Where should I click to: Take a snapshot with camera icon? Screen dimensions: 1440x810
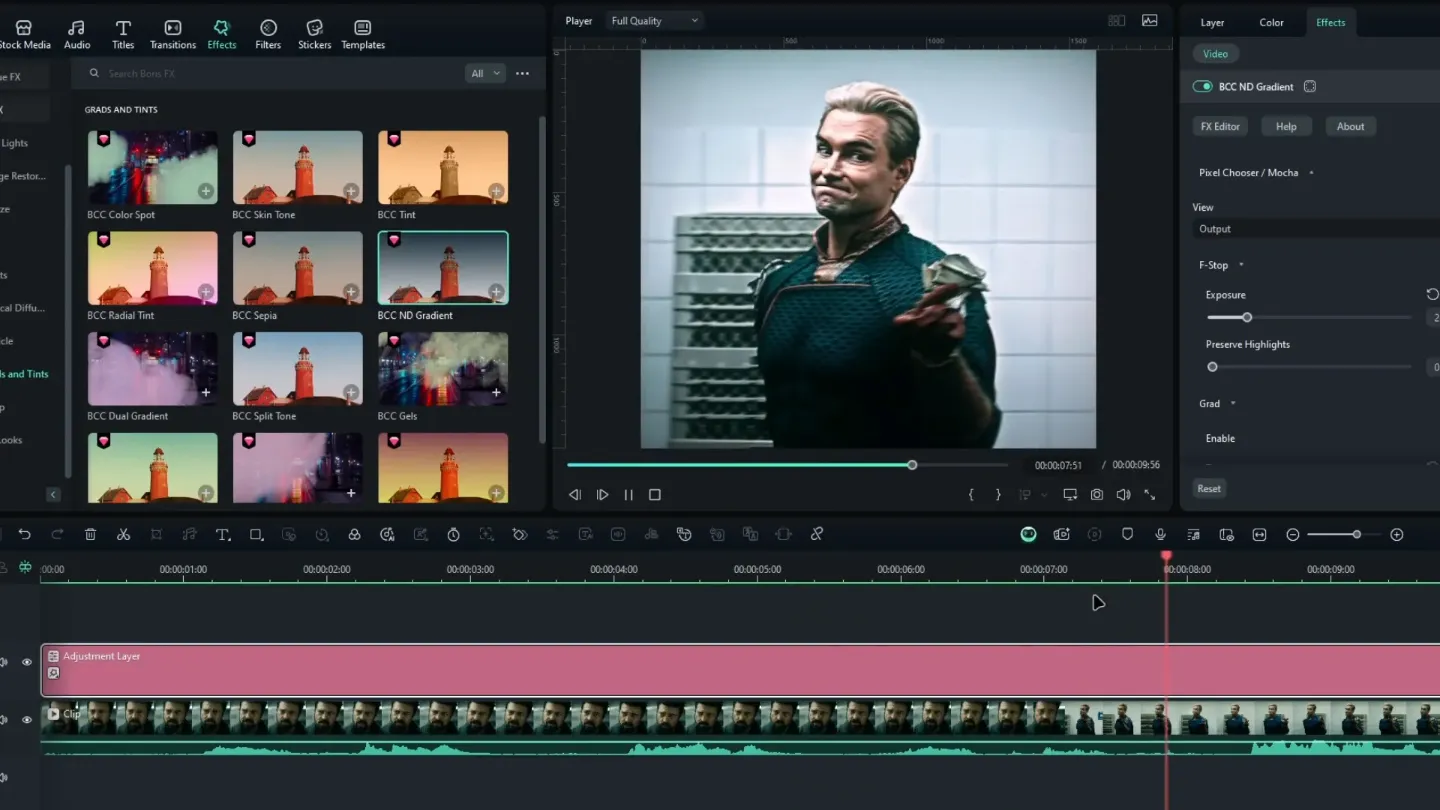(1097, 495)
